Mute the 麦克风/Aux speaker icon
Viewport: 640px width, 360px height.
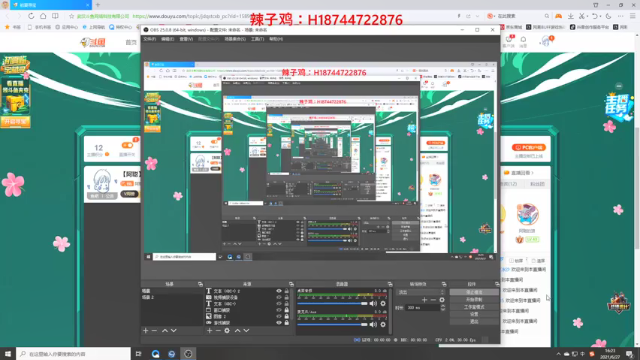(x=373, y=324)
